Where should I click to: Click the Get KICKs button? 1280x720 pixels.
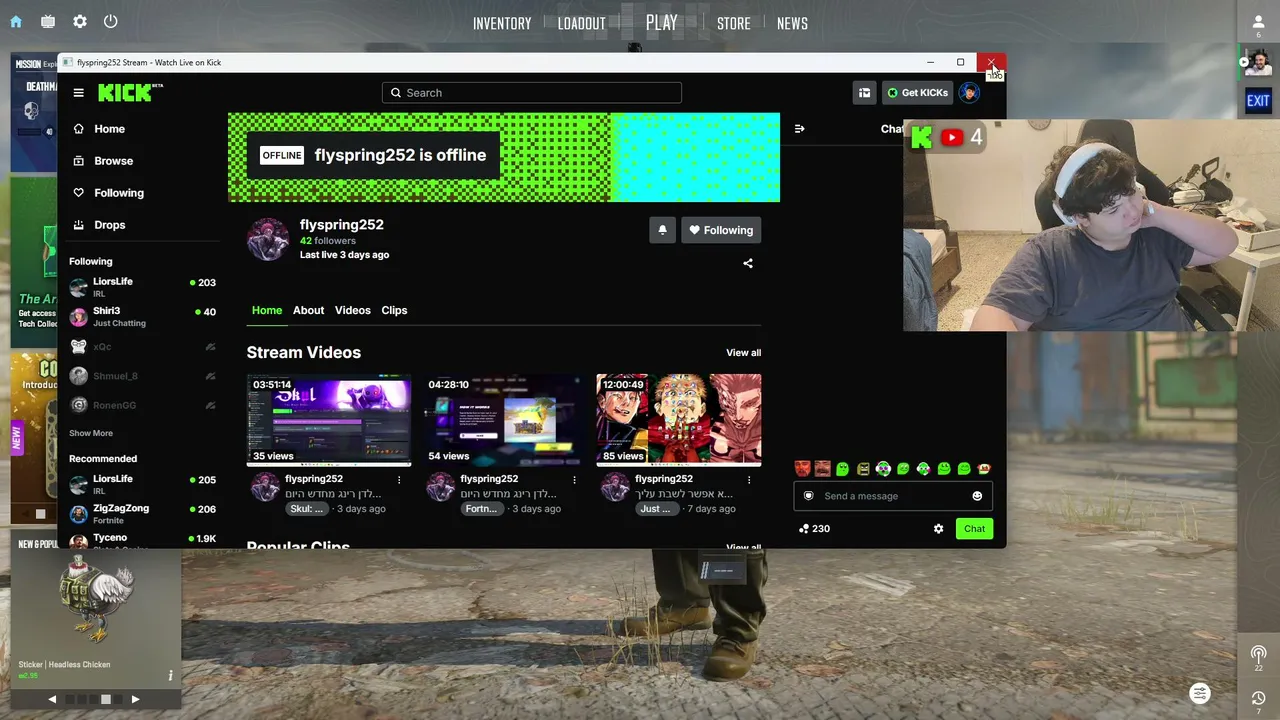(x=917, y=93)
